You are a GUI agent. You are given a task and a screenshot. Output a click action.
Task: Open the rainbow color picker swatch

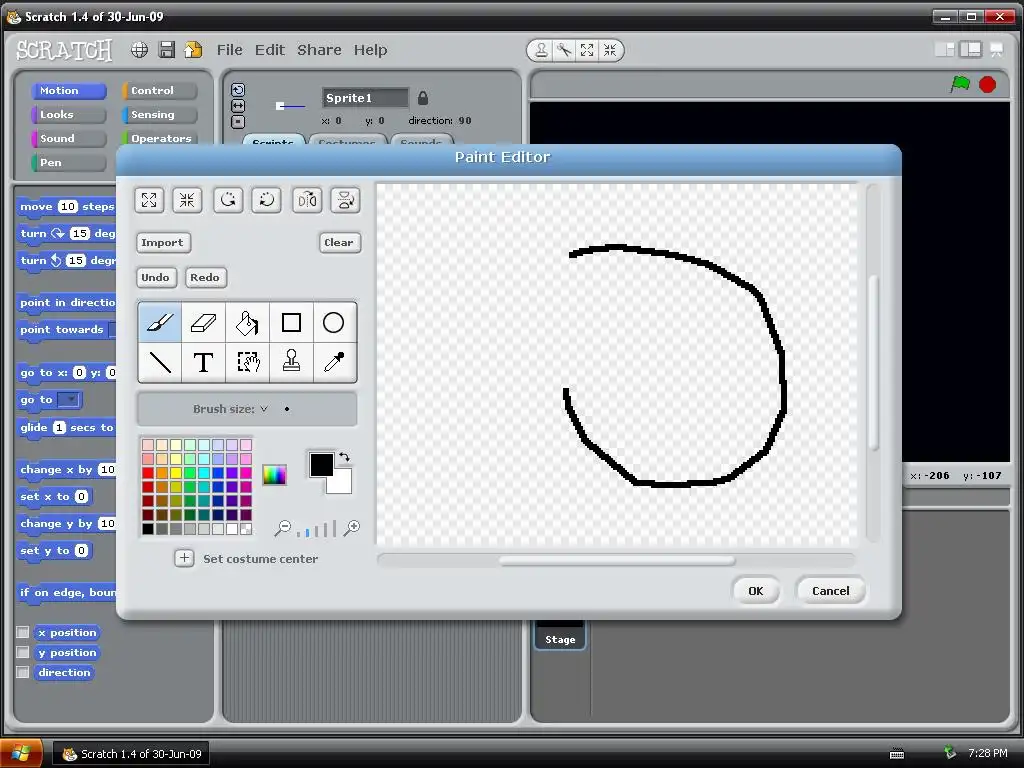coord(274,475)
